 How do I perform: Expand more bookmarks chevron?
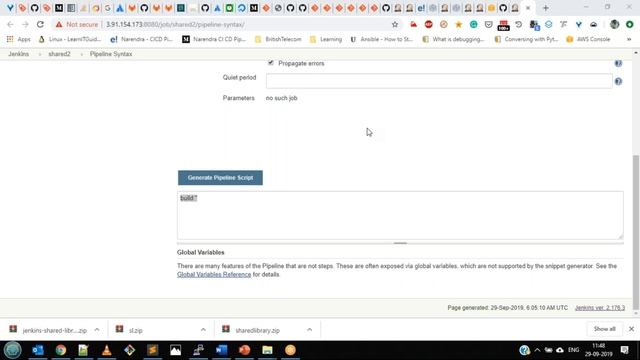[x=629, y=39]
